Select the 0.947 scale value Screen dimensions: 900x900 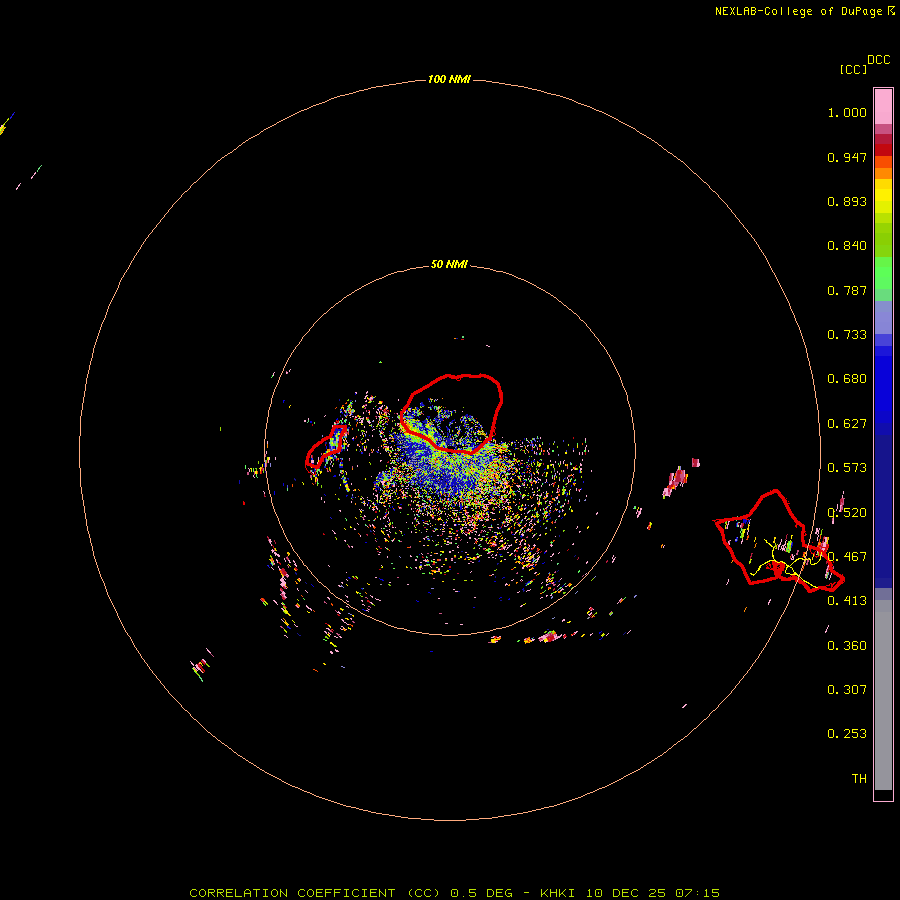pos(847,157)
